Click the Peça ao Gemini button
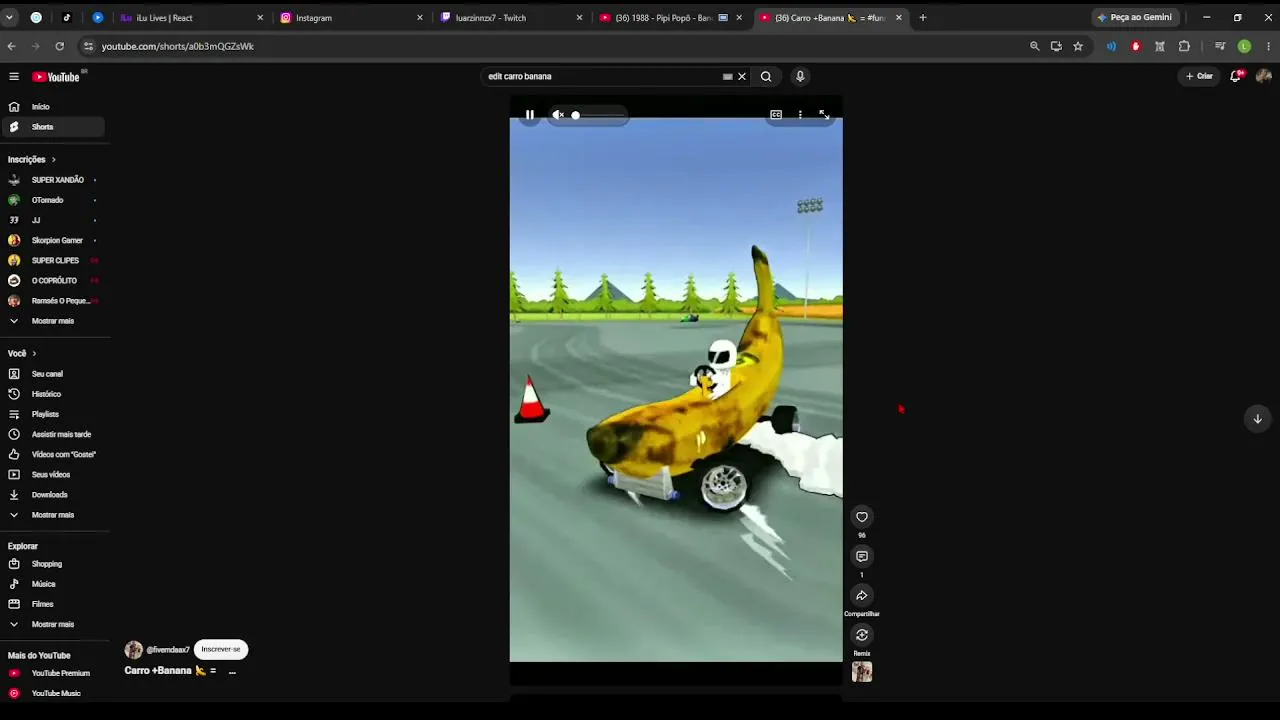The height and width of the screenshot is (720, 1280). point(1135,17)
